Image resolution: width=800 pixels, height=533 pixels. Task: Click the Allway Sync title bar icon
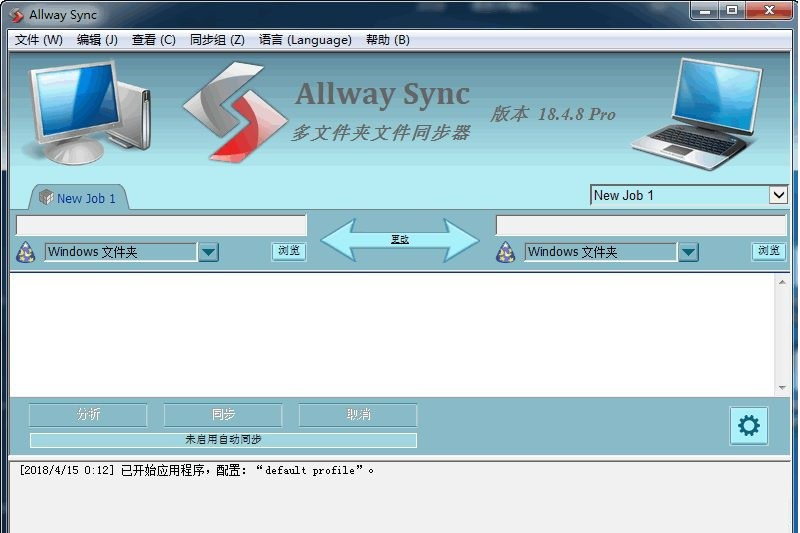17,15
